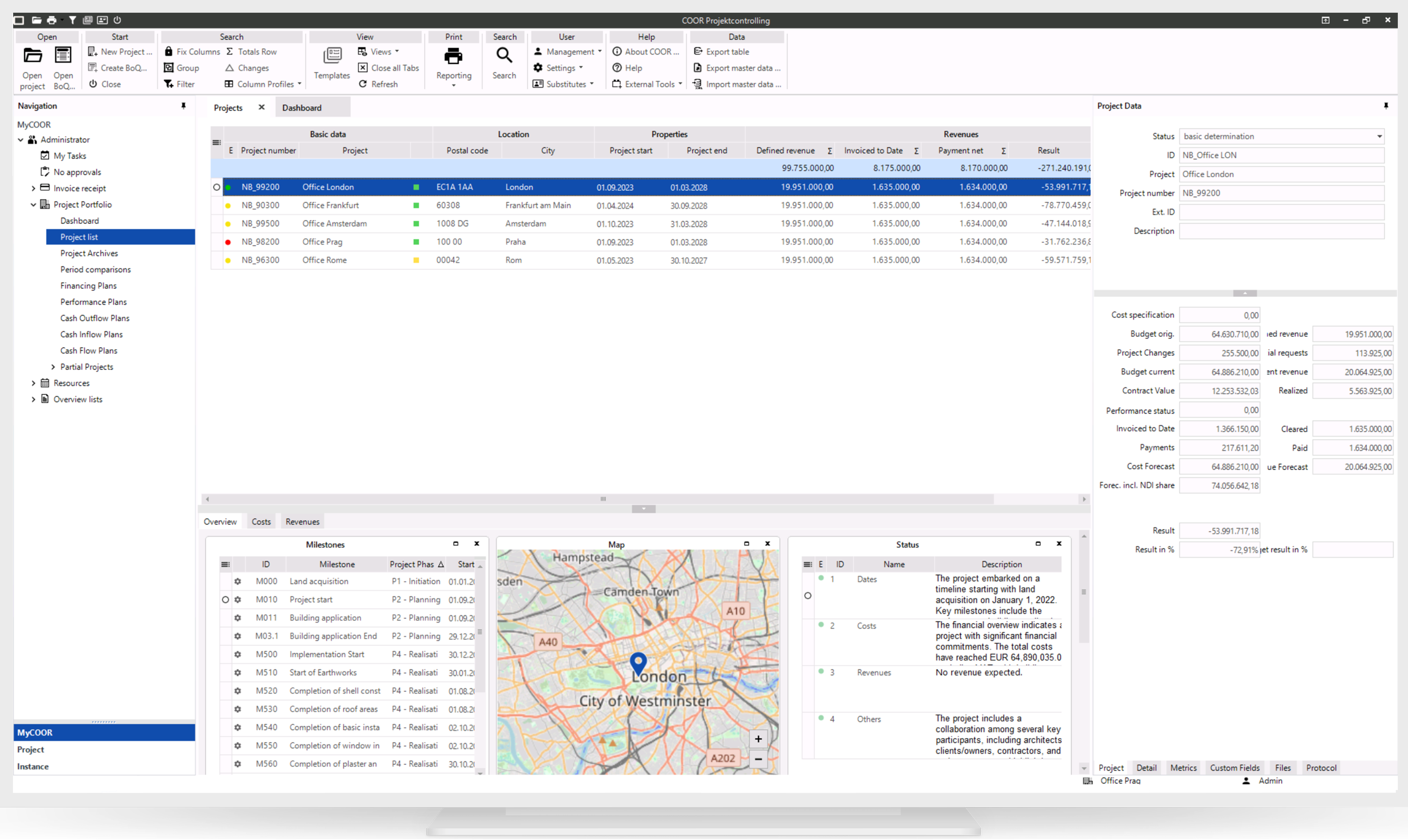Image resolution: width=1408 pixels, height=840 pixels.
Task: Select the radio button for milestone M010
Action: tap(225, 600)
